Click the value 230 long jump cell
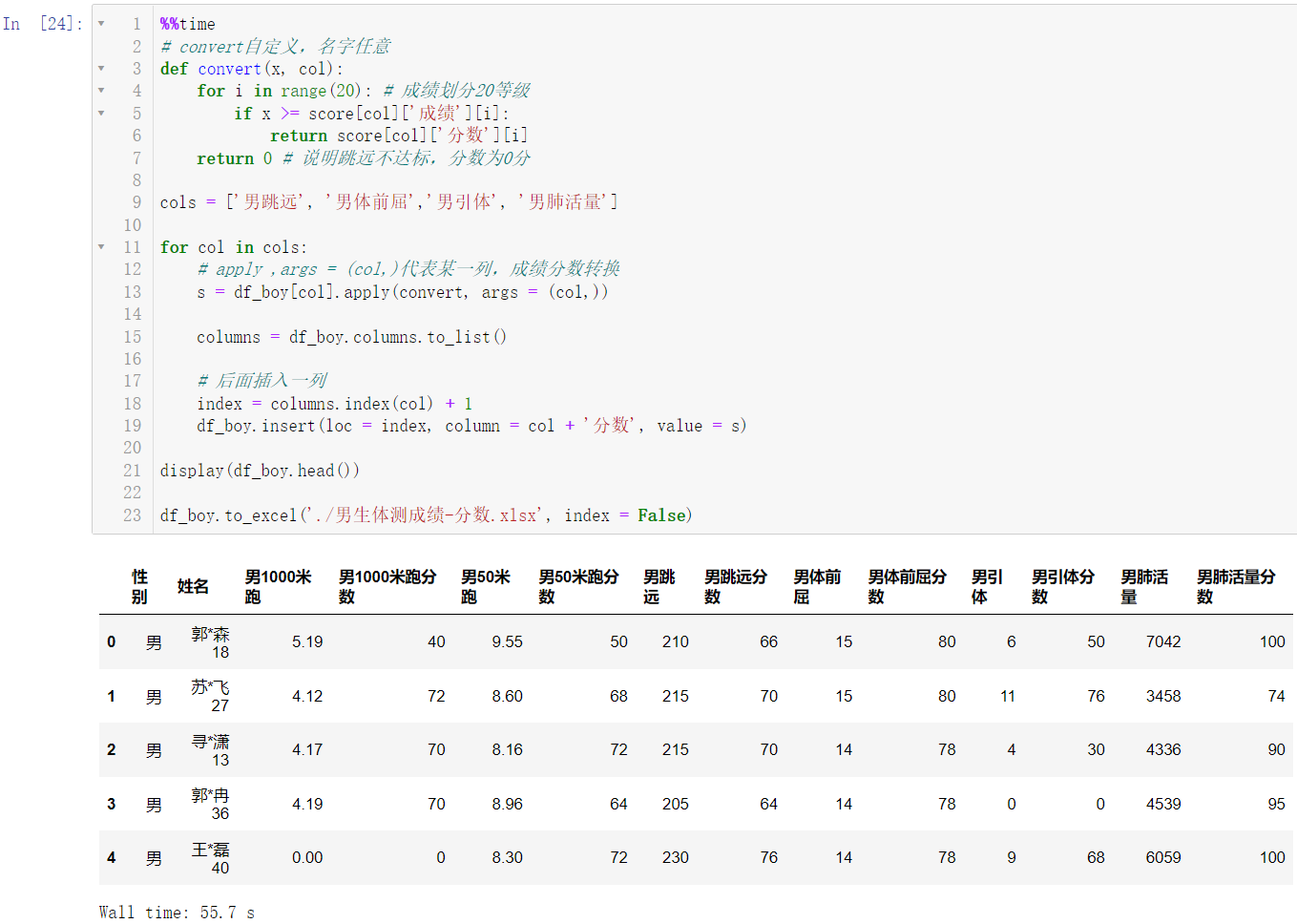Screen dimensions: 1297x924 676,858
